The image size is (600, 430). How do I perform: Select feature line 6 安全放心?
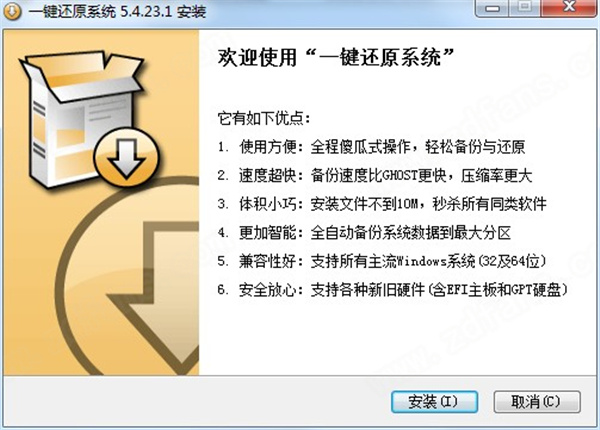tap(392, 290)
